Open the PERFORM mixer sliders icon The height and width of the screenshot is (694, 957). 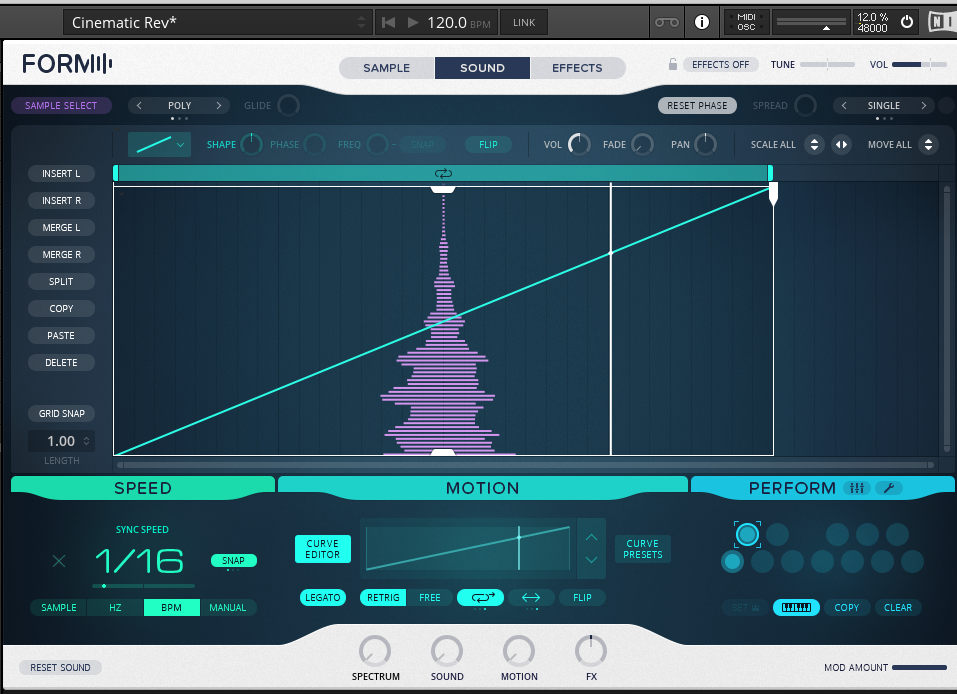click(x=857, y=488)
